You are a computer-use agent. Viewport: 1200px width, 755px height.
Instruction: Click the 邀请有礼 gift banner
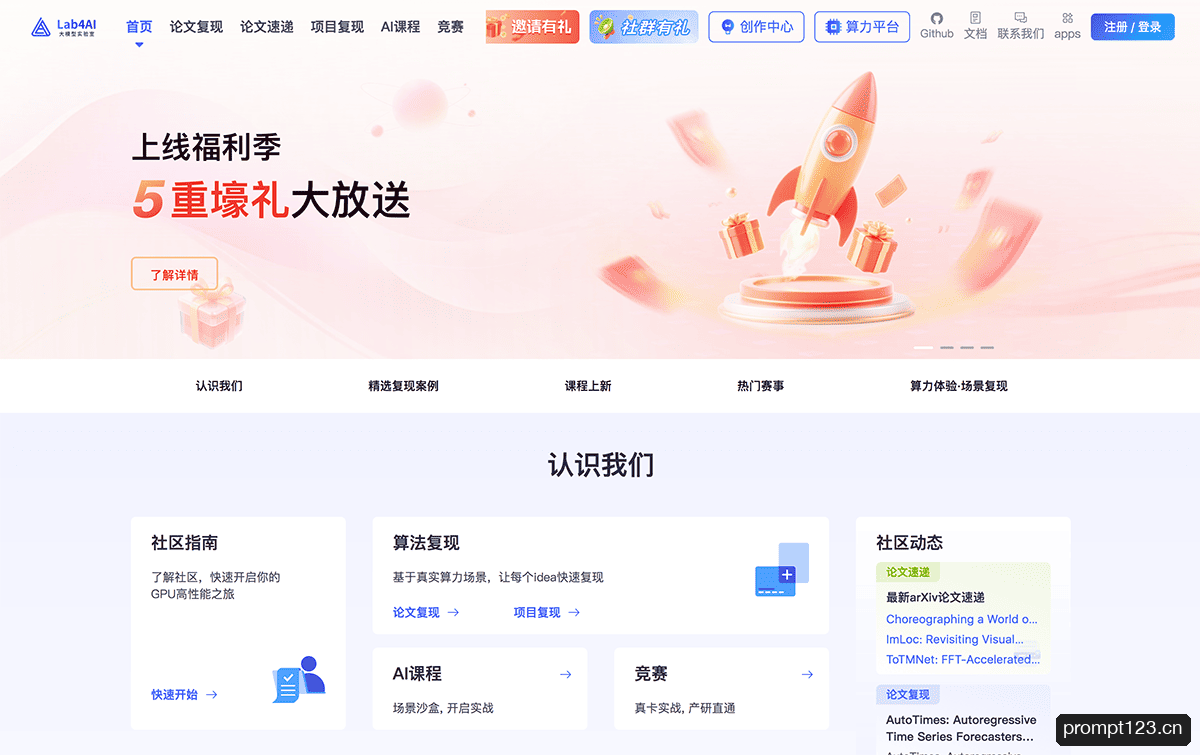[x=532, y=27]
